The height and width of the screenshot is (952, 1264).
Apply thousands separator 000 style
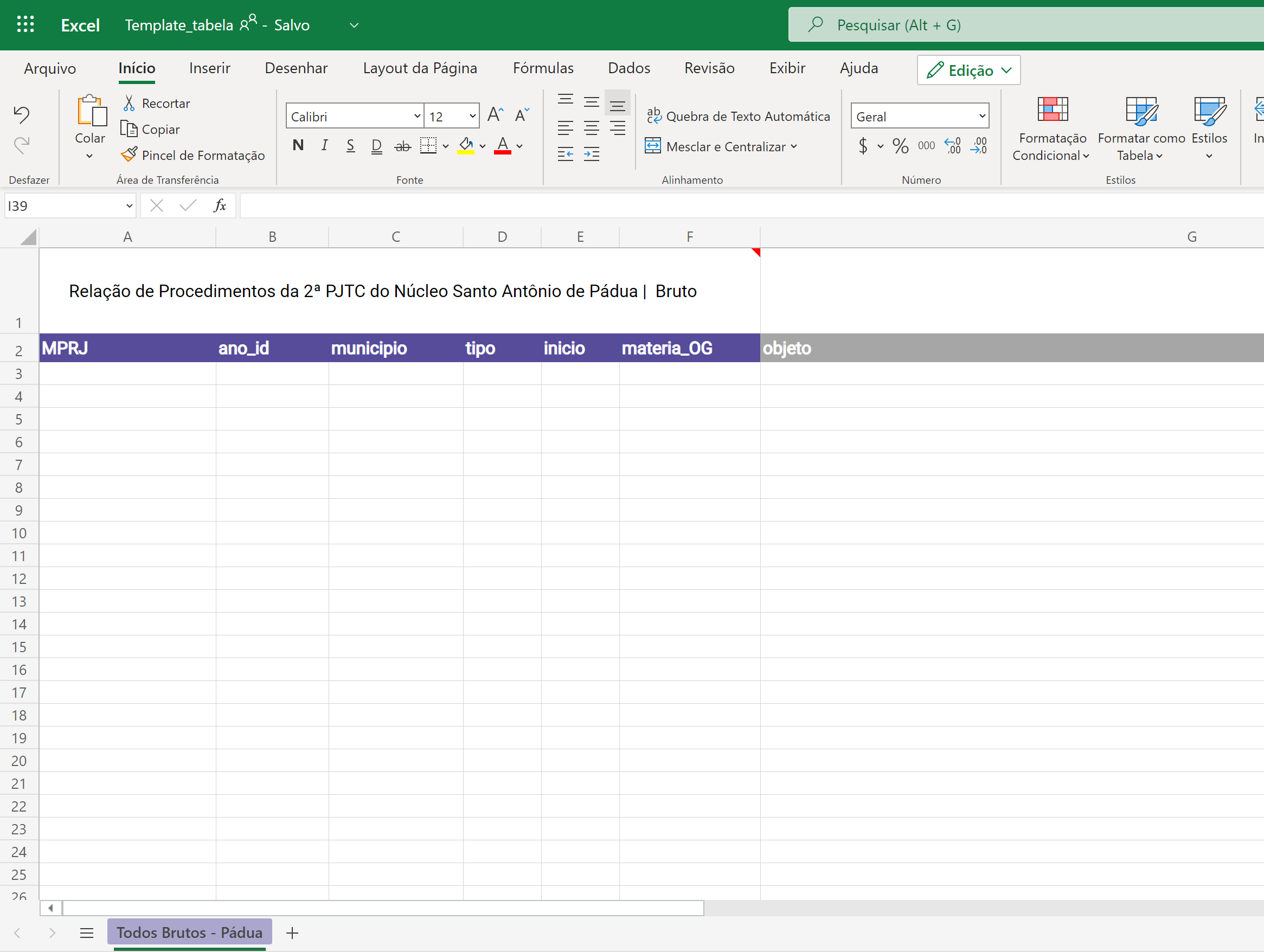(926, 146)
